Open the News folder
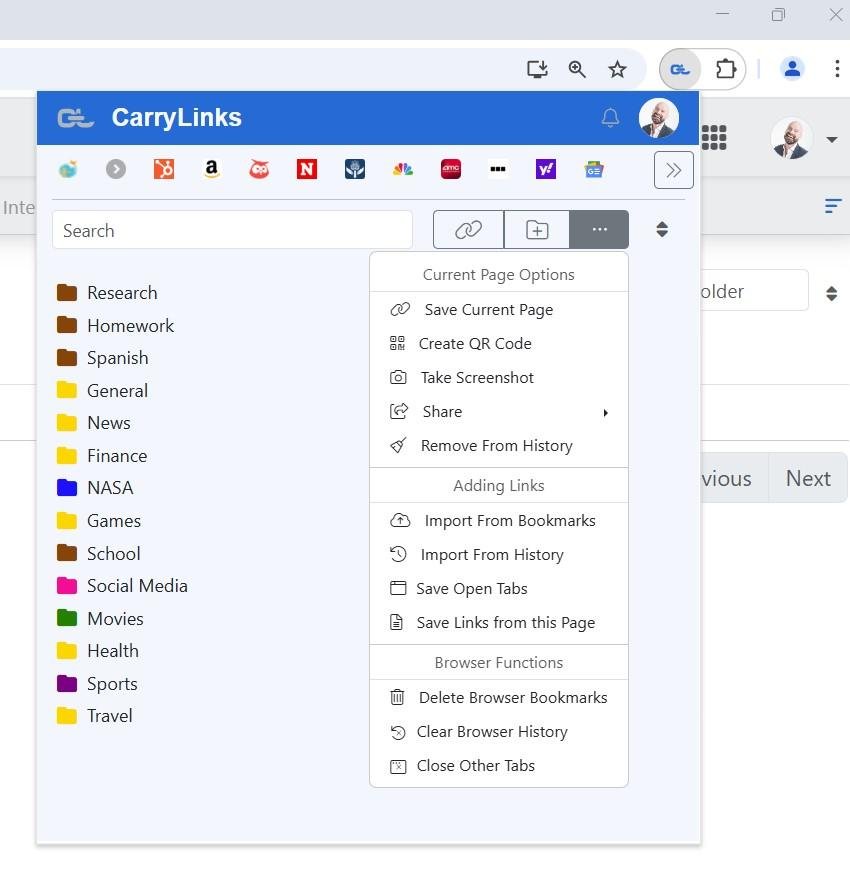This screenshot has height=878, width=850. click(94, 423)
